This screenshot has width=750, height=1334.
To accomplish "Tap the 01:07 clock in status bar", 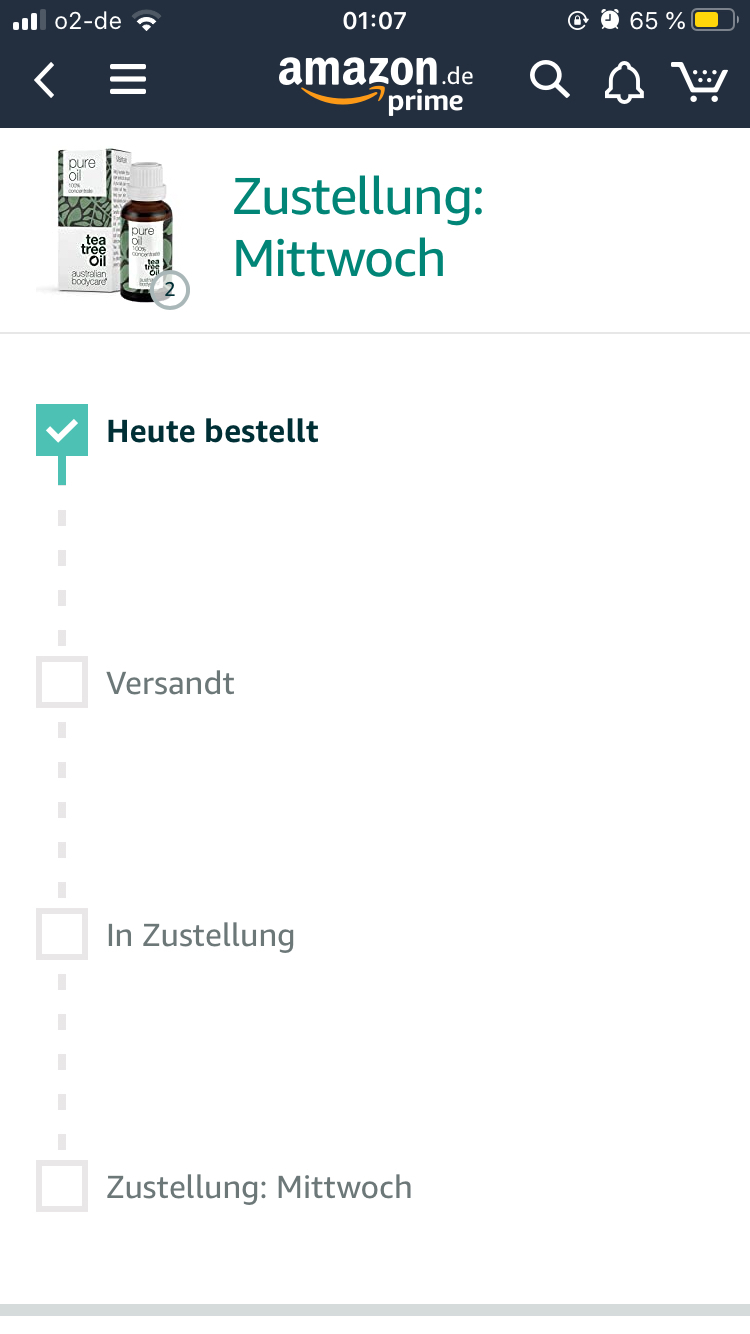I will pyautogui.click(x=375, y=20).
